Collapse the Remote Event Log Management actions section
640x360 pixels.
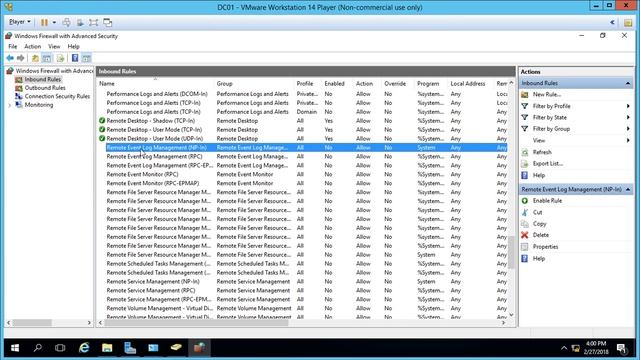(628, 189)
